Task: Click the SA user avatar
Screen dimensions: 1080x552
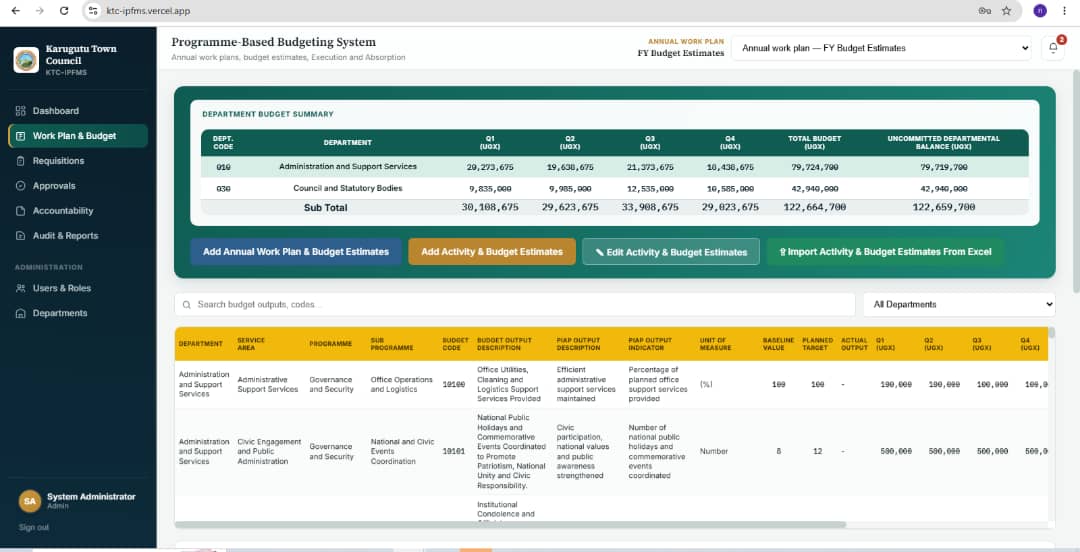Action: pos(30,501)
